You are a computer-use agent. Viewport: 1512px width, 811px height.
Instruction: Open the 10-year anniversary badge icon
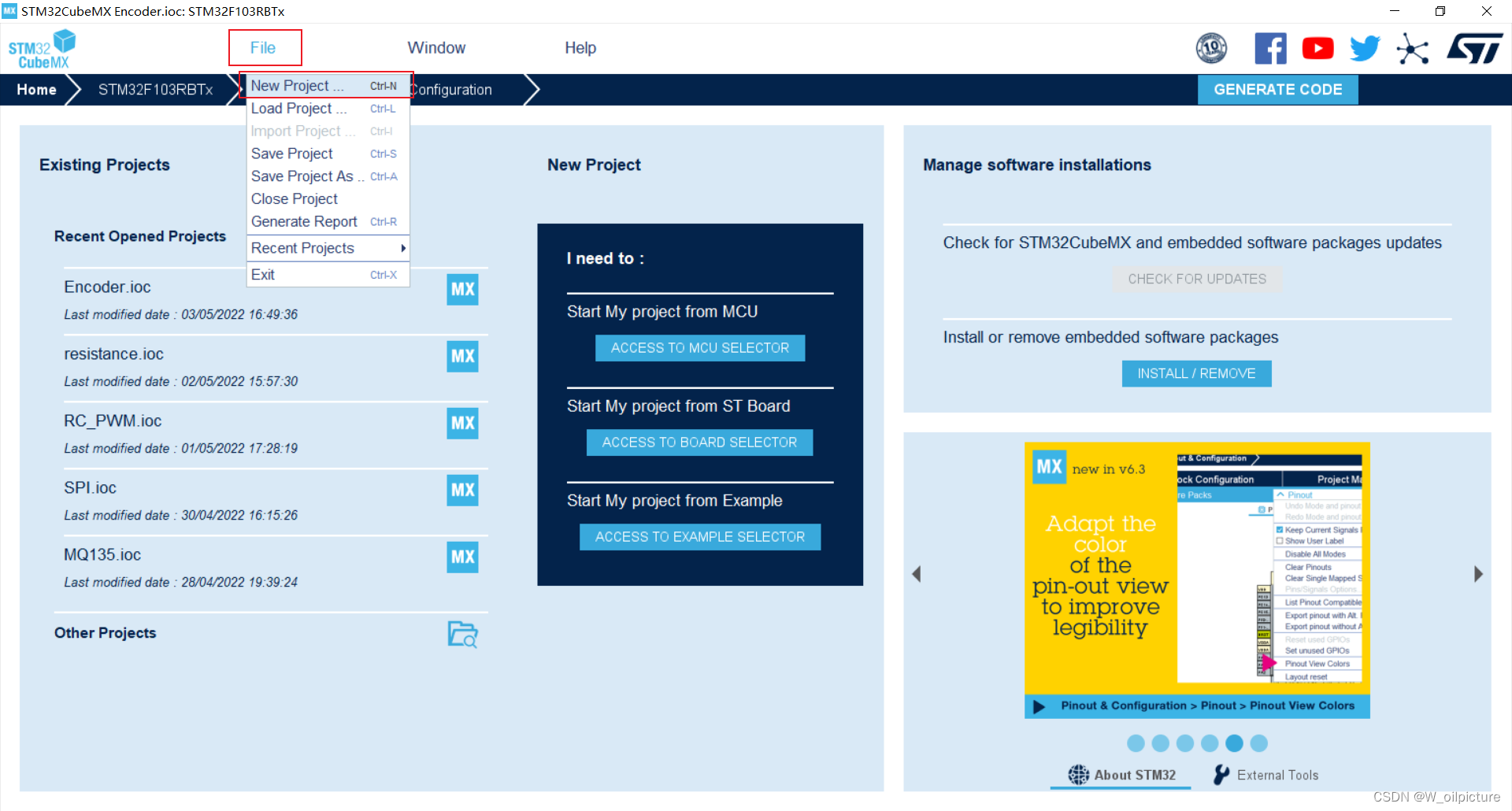point(1211,49)
